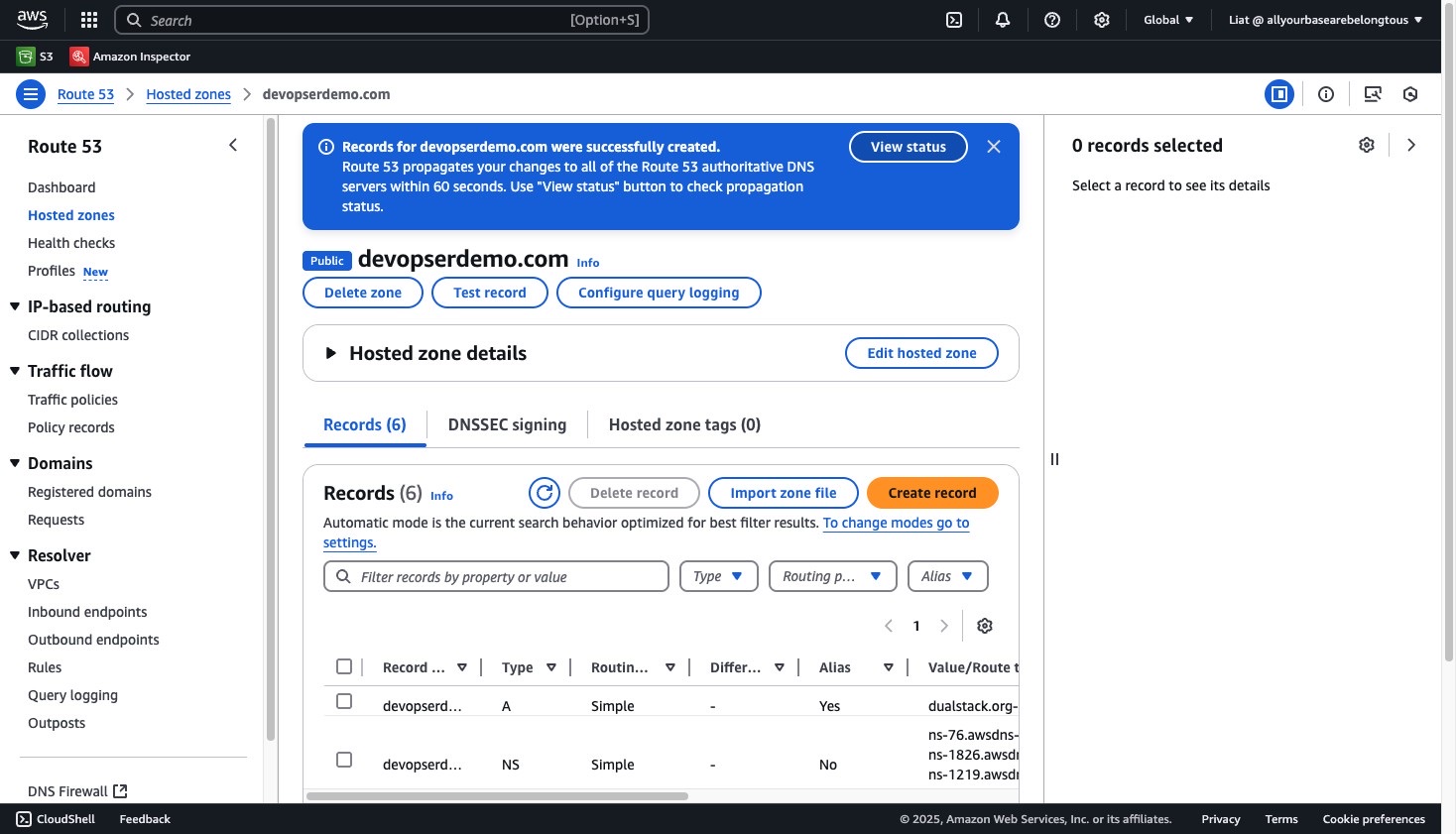This screenshot has height=834, width=1456.
Task: Follow the Route 53 breadcrumb link
Action: coord(85,94)
